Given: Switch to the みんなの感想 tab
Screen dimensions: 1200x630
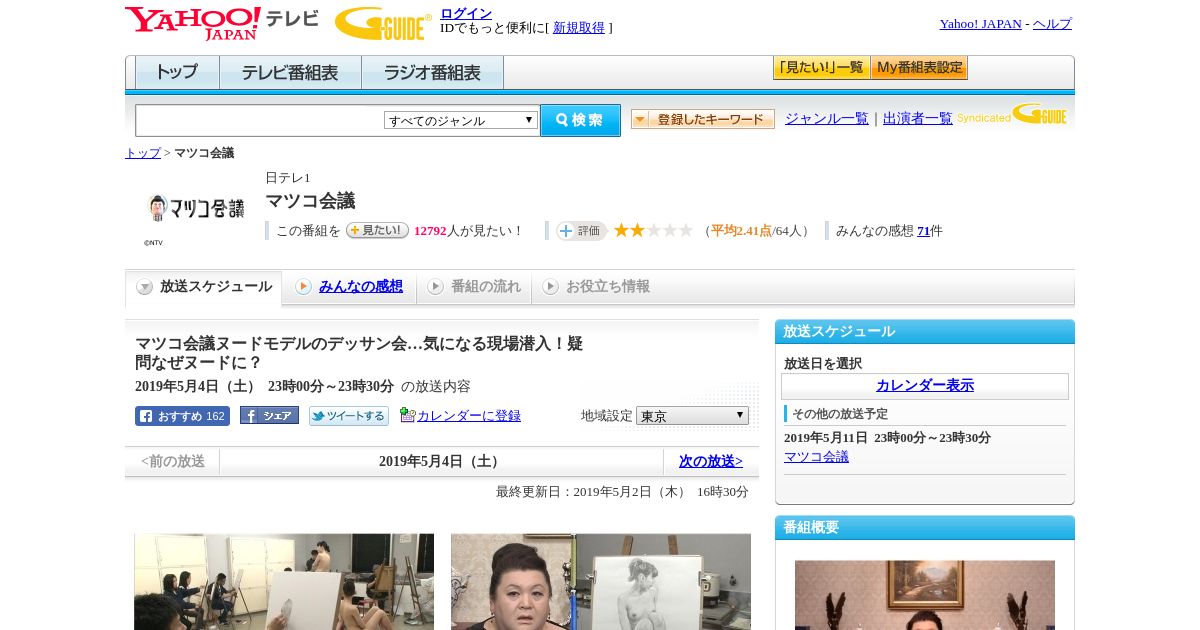Looking at the screenshot, I should pos(349,287).
